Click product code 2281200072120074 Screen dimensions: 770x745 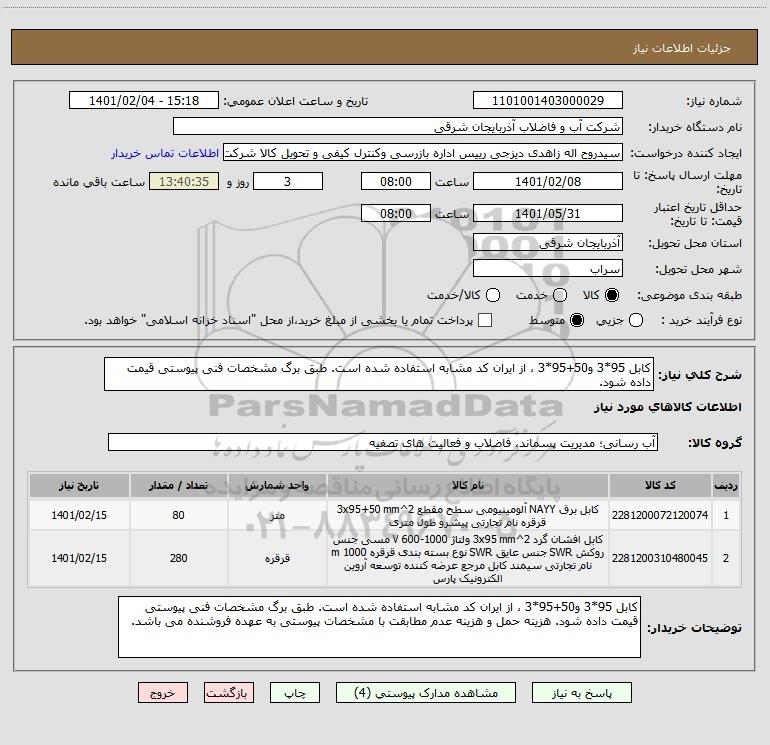[660, 515]
